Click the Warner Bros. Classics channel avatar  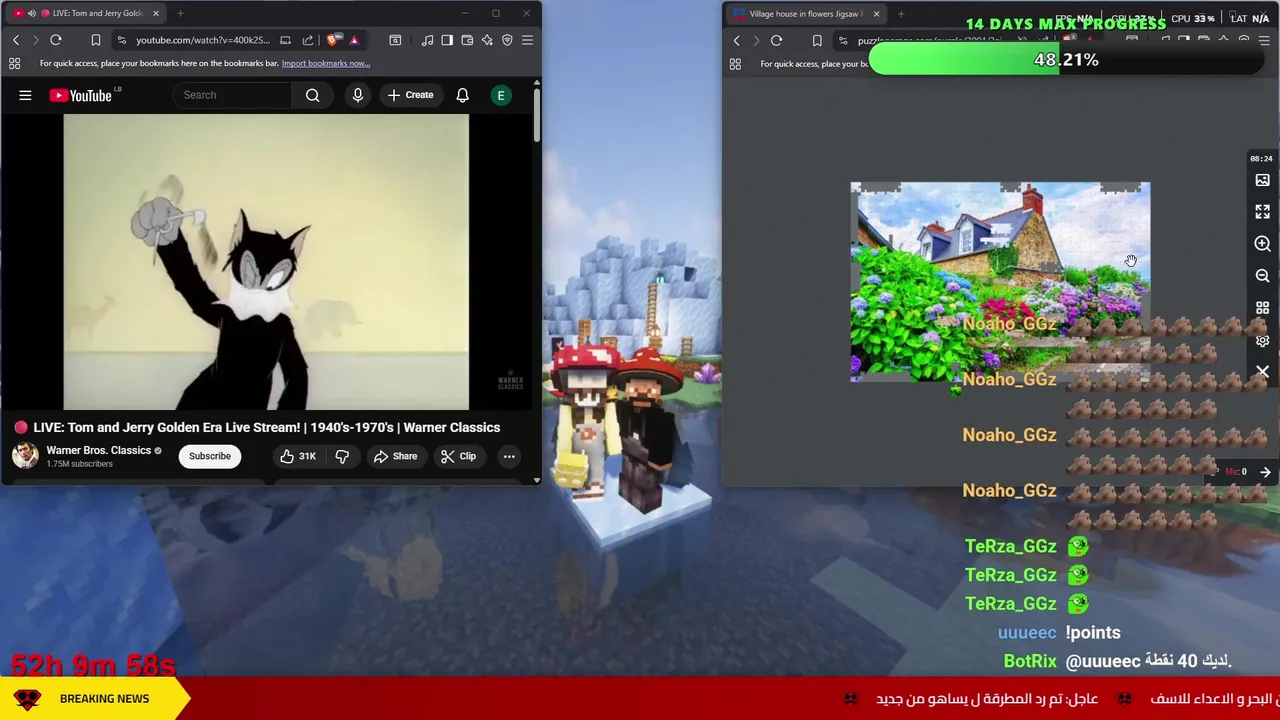(25, 456)
